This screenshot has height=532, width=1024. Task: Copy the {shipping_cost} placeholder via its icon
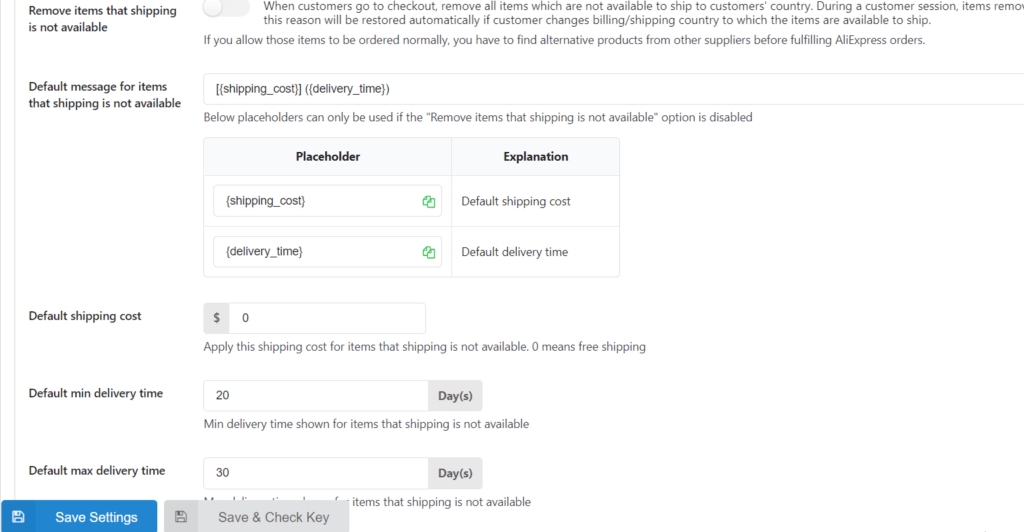click(x=428, y=202)
